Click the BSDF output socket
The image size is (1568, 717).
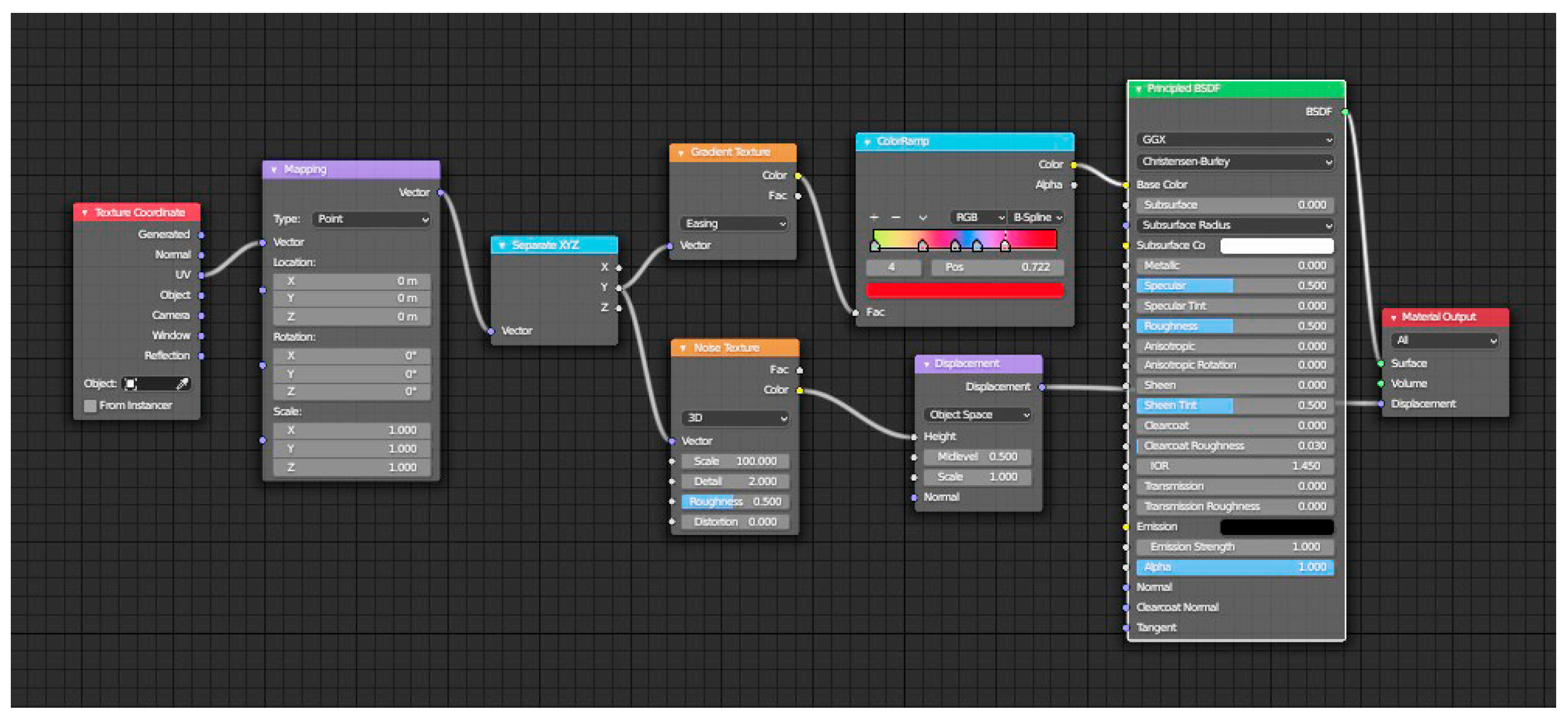point(1345,112)
